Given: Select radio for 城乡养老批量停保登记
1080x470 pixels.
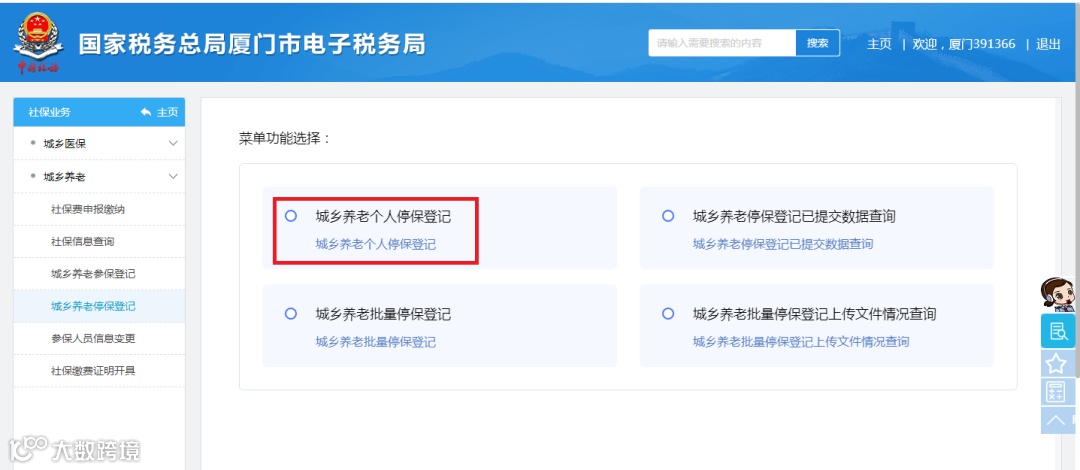Looking at the screenshot, I should [x=291, y=314].
